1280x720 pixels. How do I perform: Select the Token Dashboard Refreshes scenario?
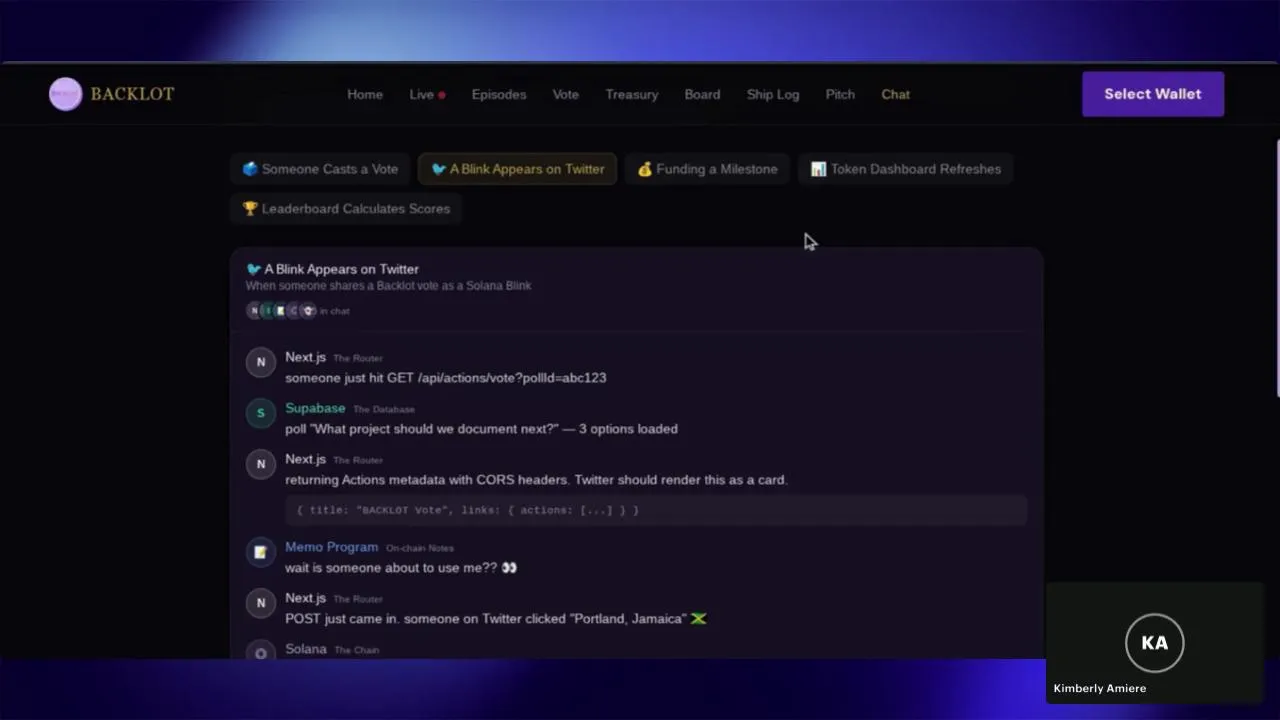[x=905, y=169]
